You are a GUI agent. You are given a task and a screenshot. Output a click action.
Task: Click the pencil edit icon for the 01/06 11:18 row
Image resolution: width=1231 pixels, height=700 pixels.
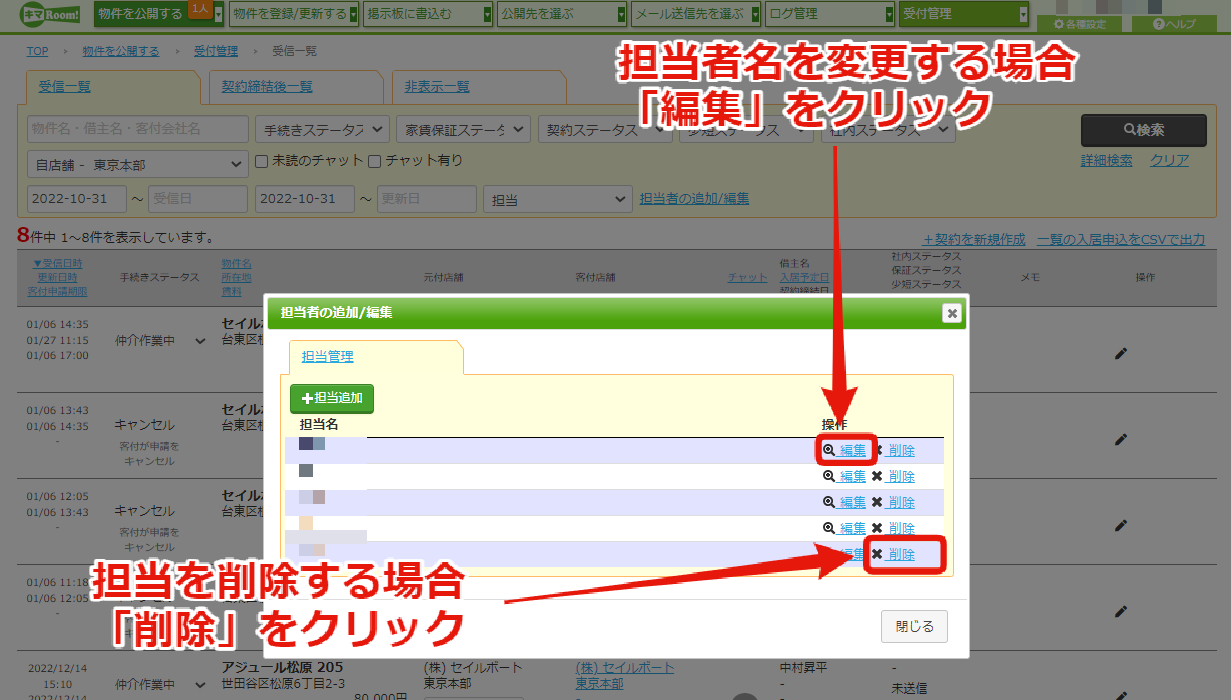click(1121, 611)
